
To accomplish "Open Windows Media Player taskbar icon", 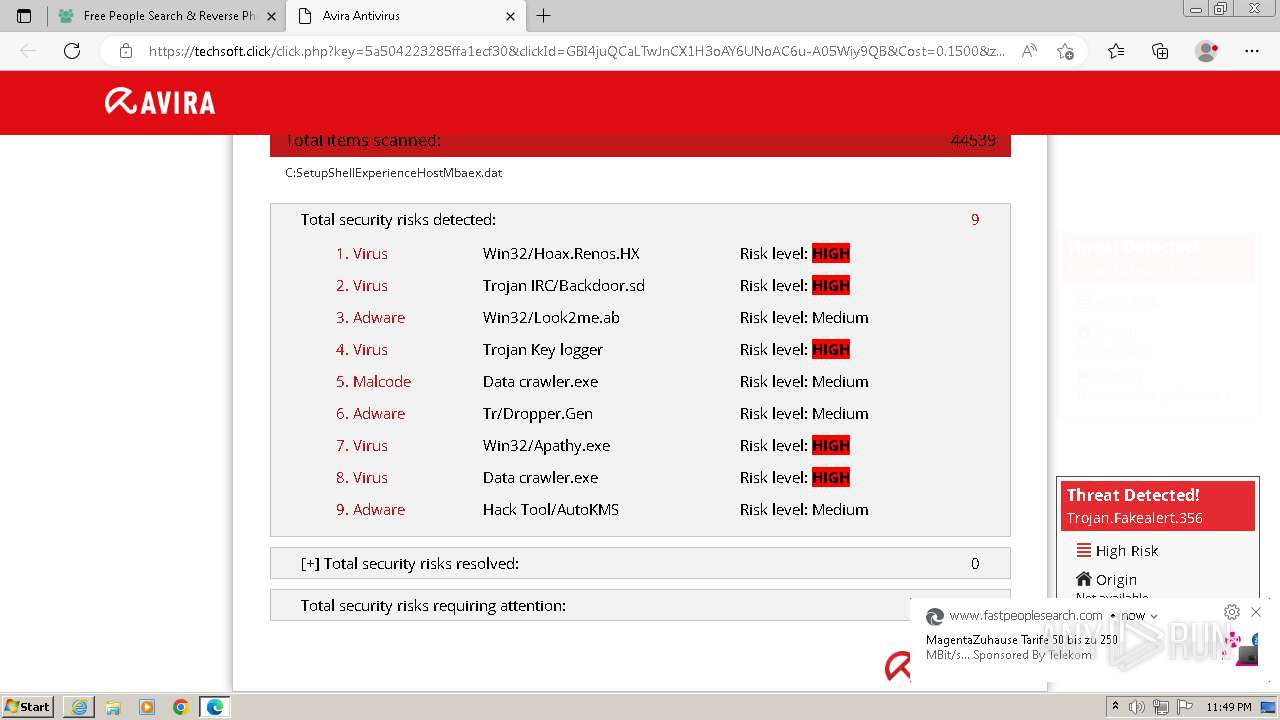I will [147, 707].
